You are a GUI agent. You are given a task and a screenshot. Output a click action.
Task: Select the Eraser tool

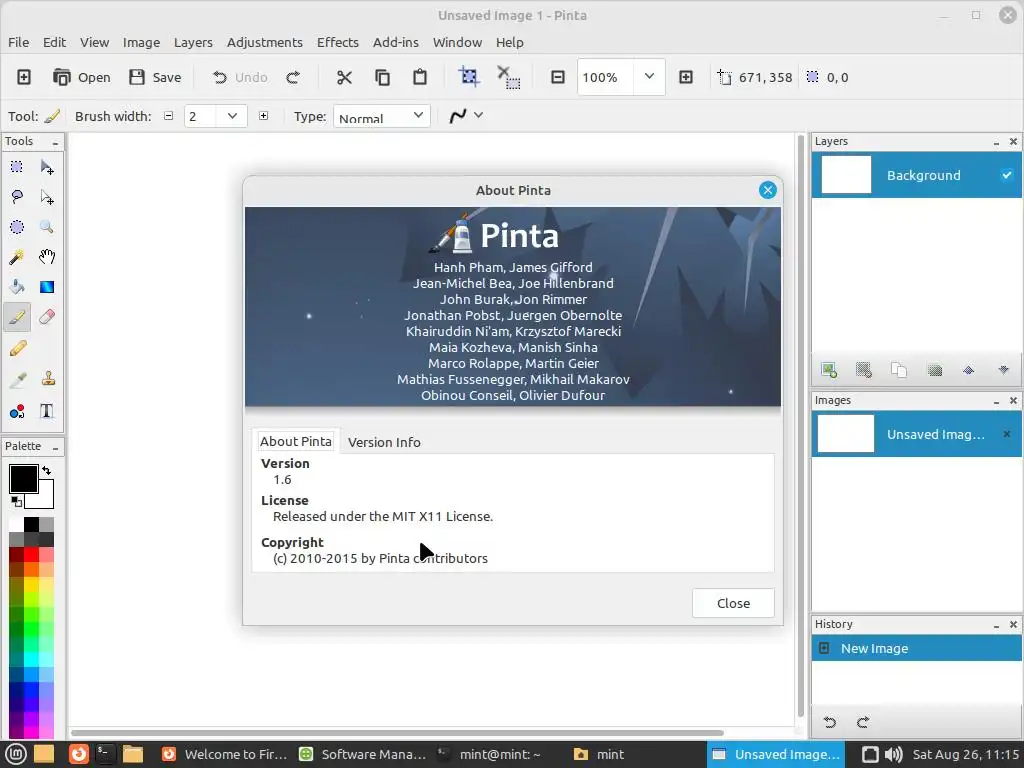[x=47, y=317]
